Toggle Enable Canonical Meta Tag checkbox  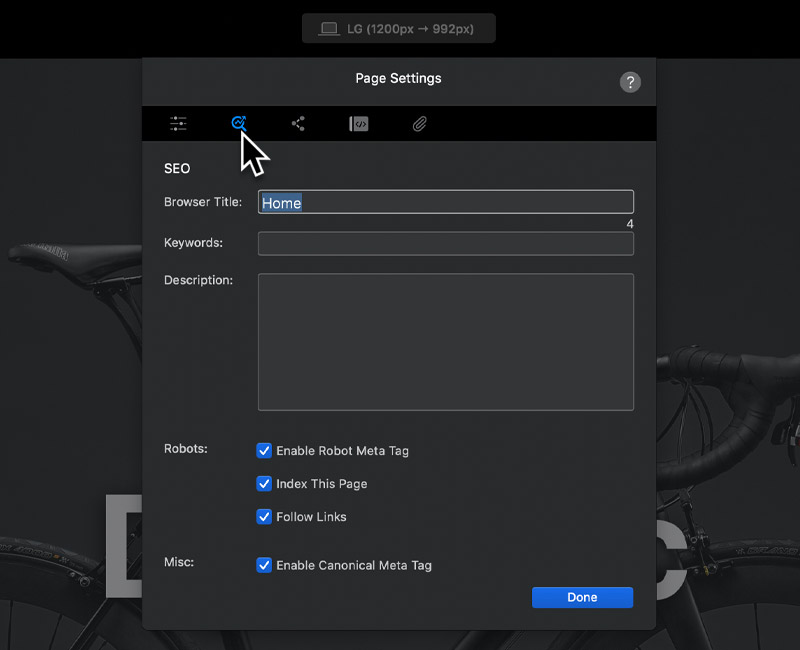[264, 565]
